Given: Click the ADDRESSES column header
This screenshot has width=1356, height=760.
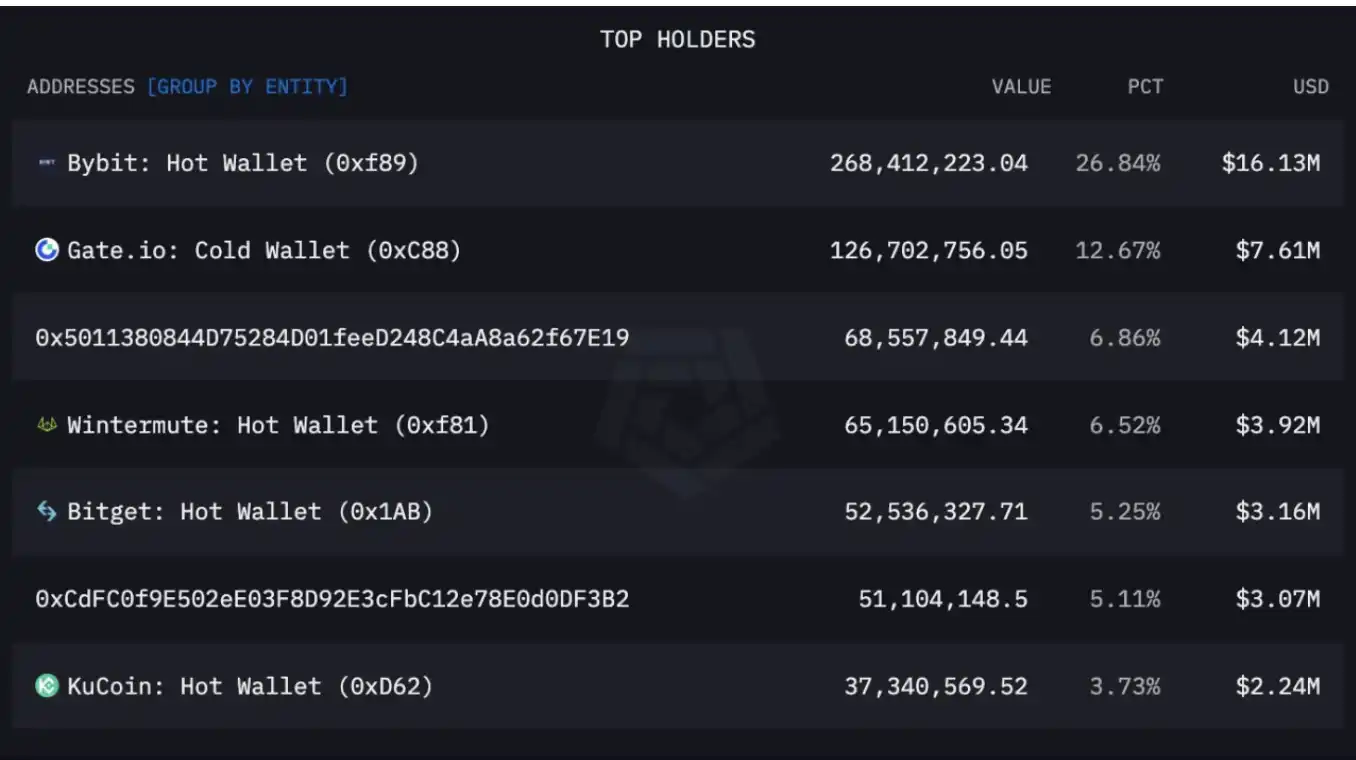Looking at the screenshot, I should 81,87.
